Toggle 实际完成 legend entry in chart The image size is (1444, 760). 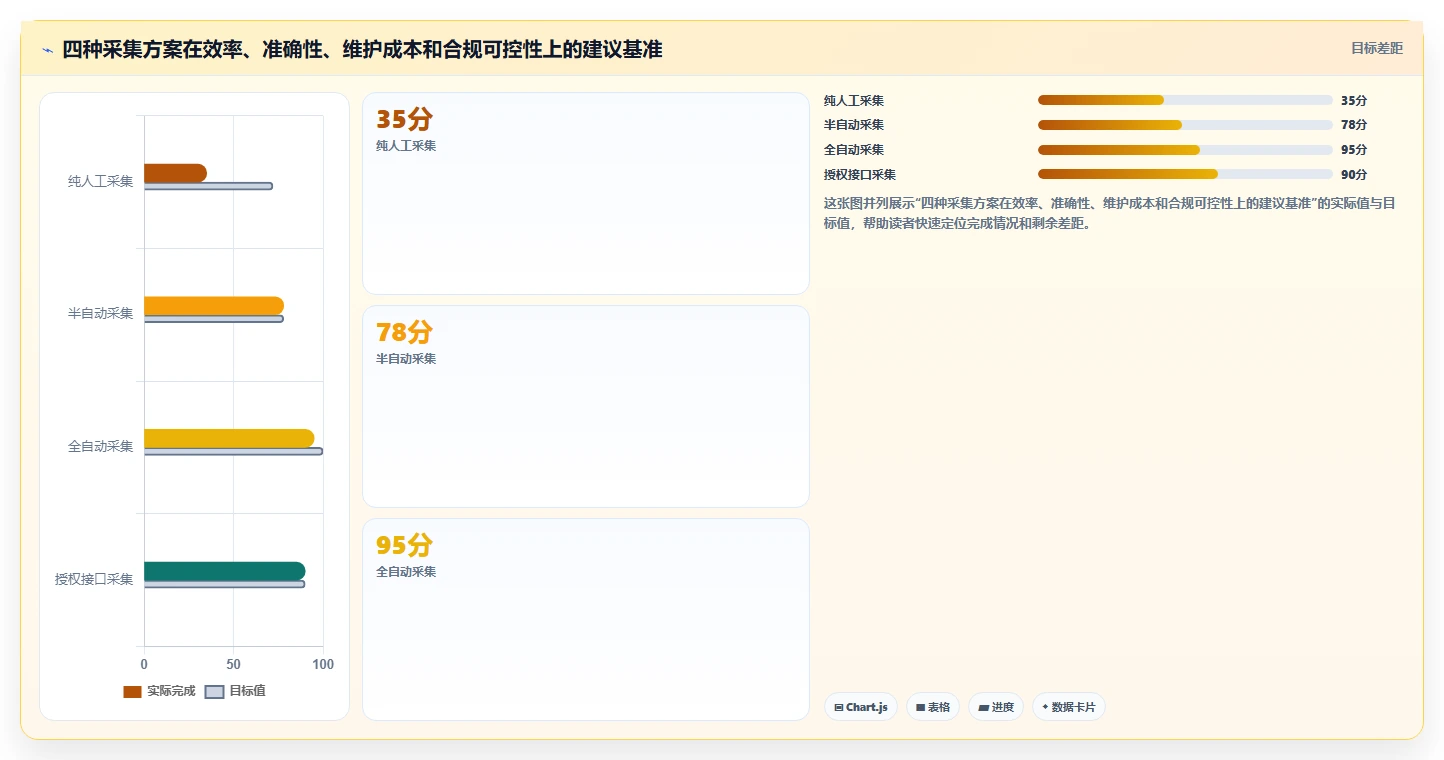click(160, 691)
